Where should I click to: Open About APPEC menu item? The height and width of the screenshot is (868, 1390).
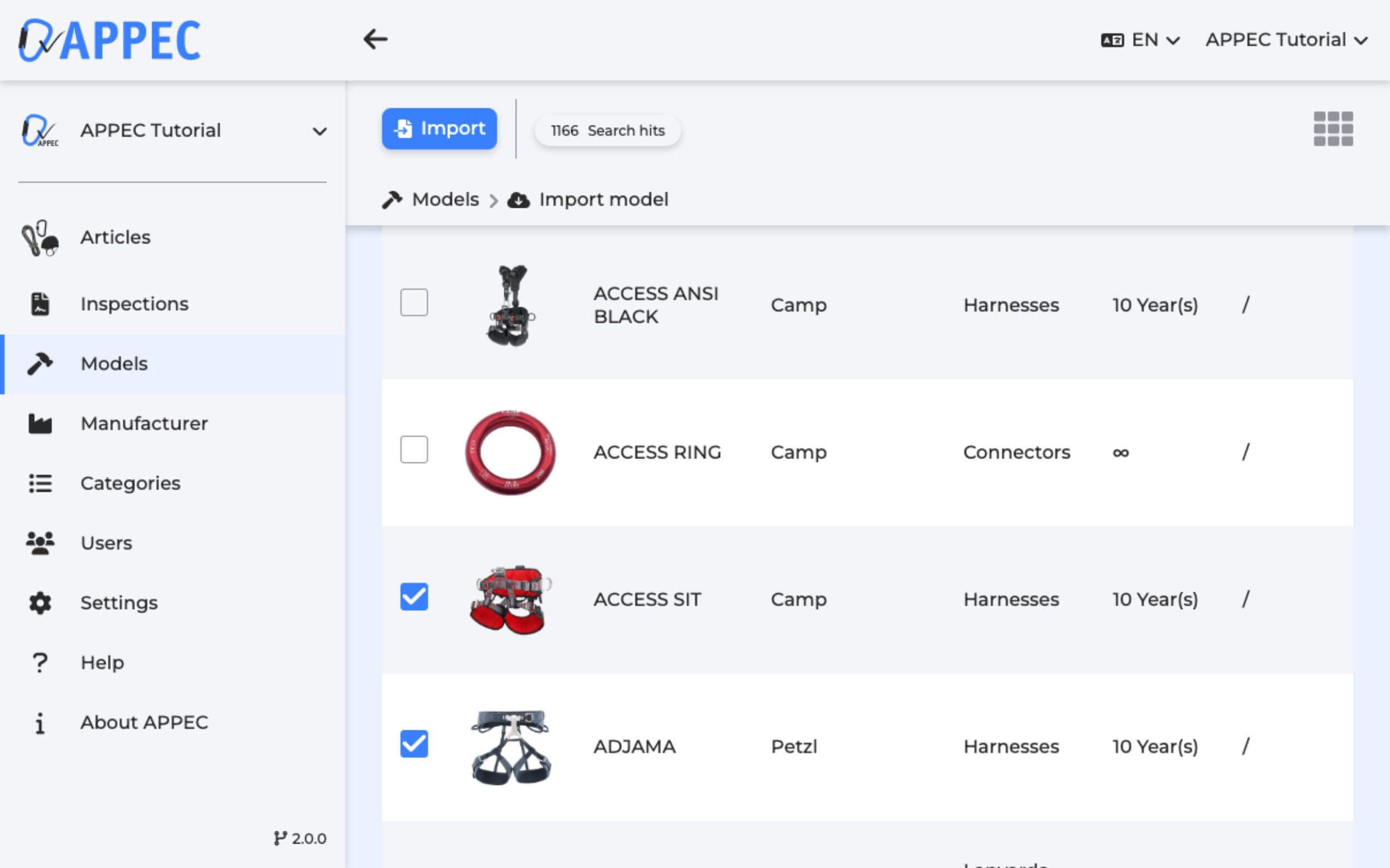coord(143,722)
